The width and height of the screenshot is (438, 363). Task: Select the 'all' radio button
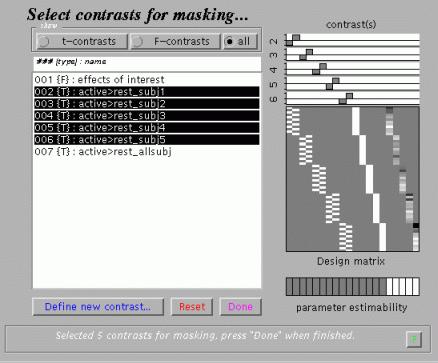coord(240,41)
